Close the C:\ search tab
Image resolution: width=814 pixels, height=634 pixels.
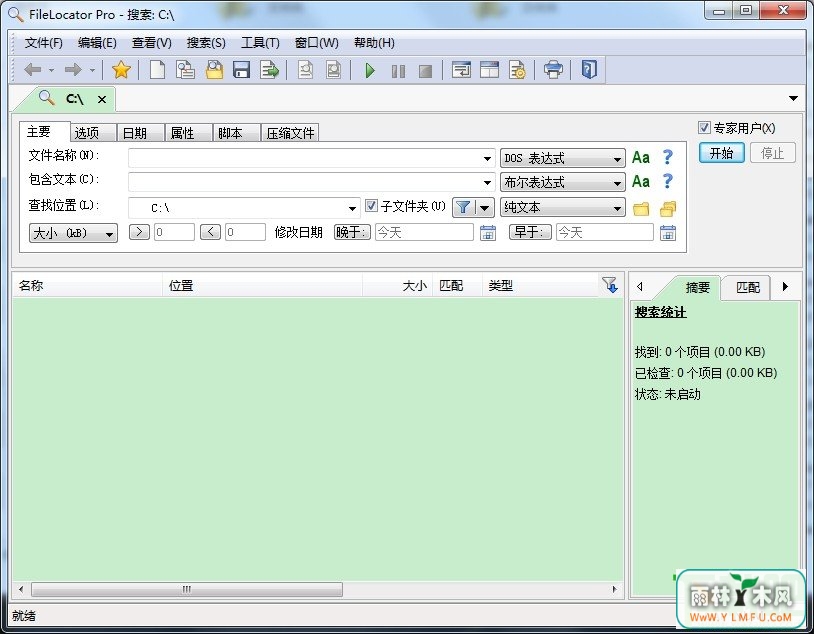tap(102, 99)
